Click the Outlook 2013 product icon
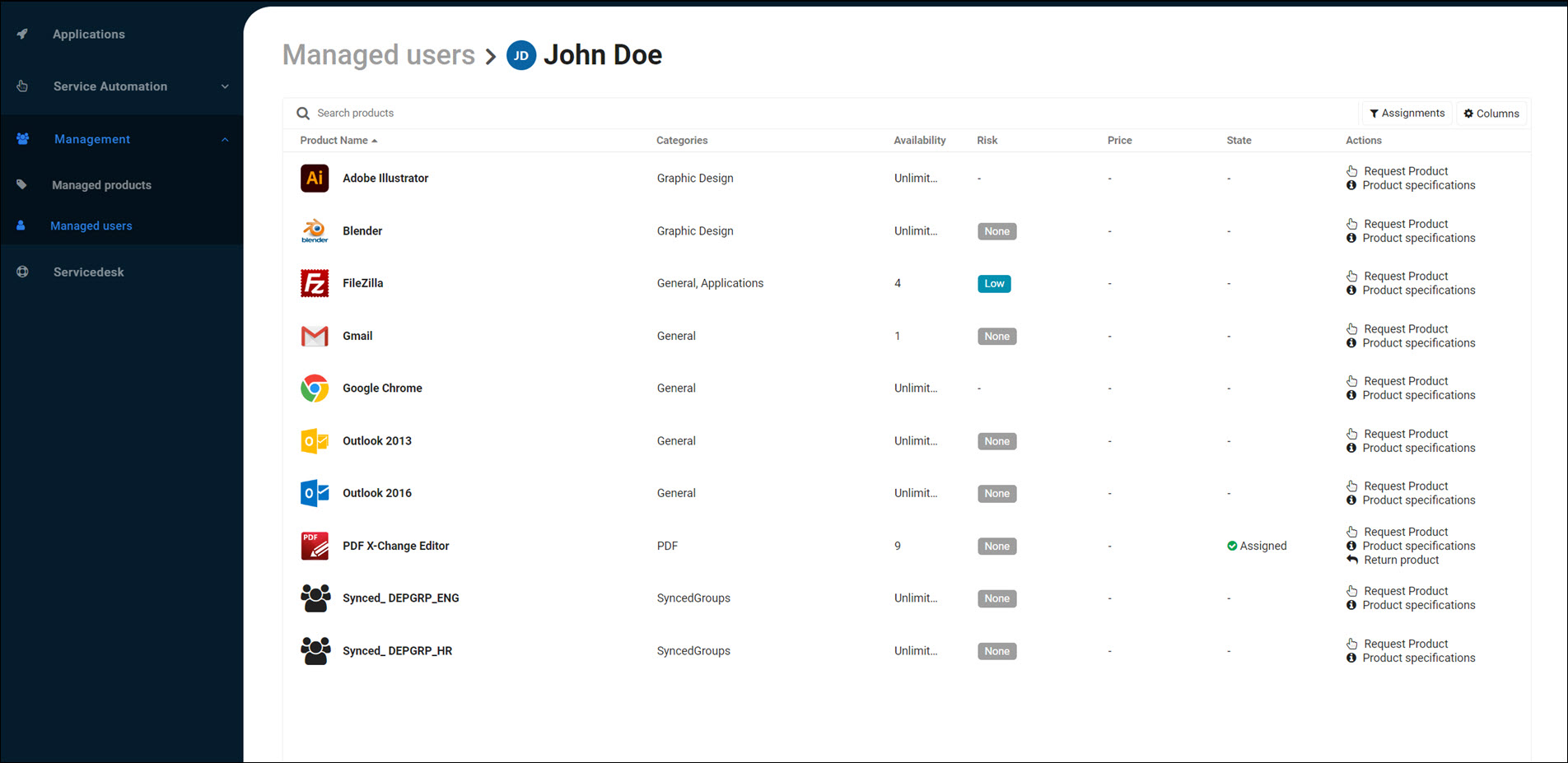The height and width of the screenshot is (763, 1568). coord(315,441)
